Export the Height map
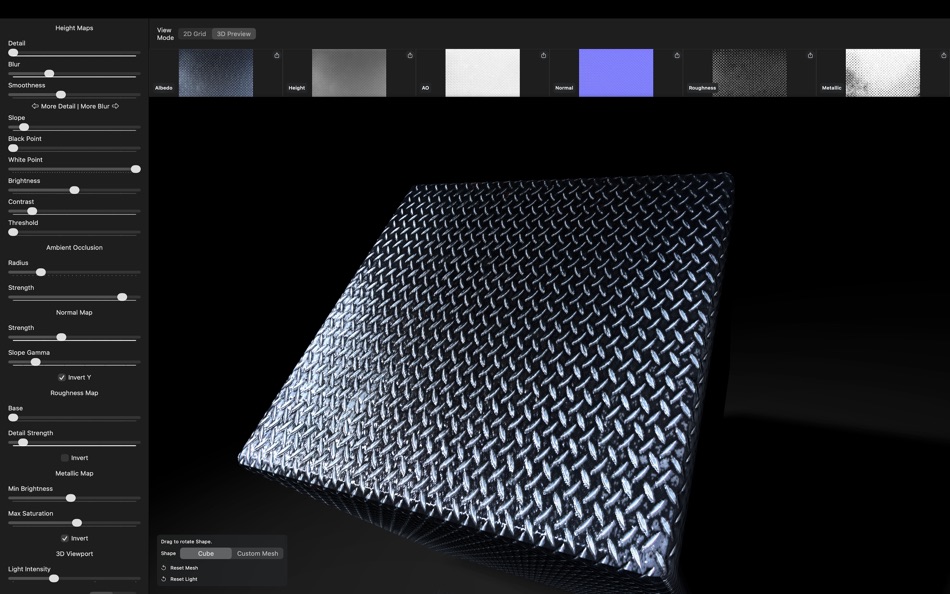Screen dimensions: 950x594 [409, 56]
